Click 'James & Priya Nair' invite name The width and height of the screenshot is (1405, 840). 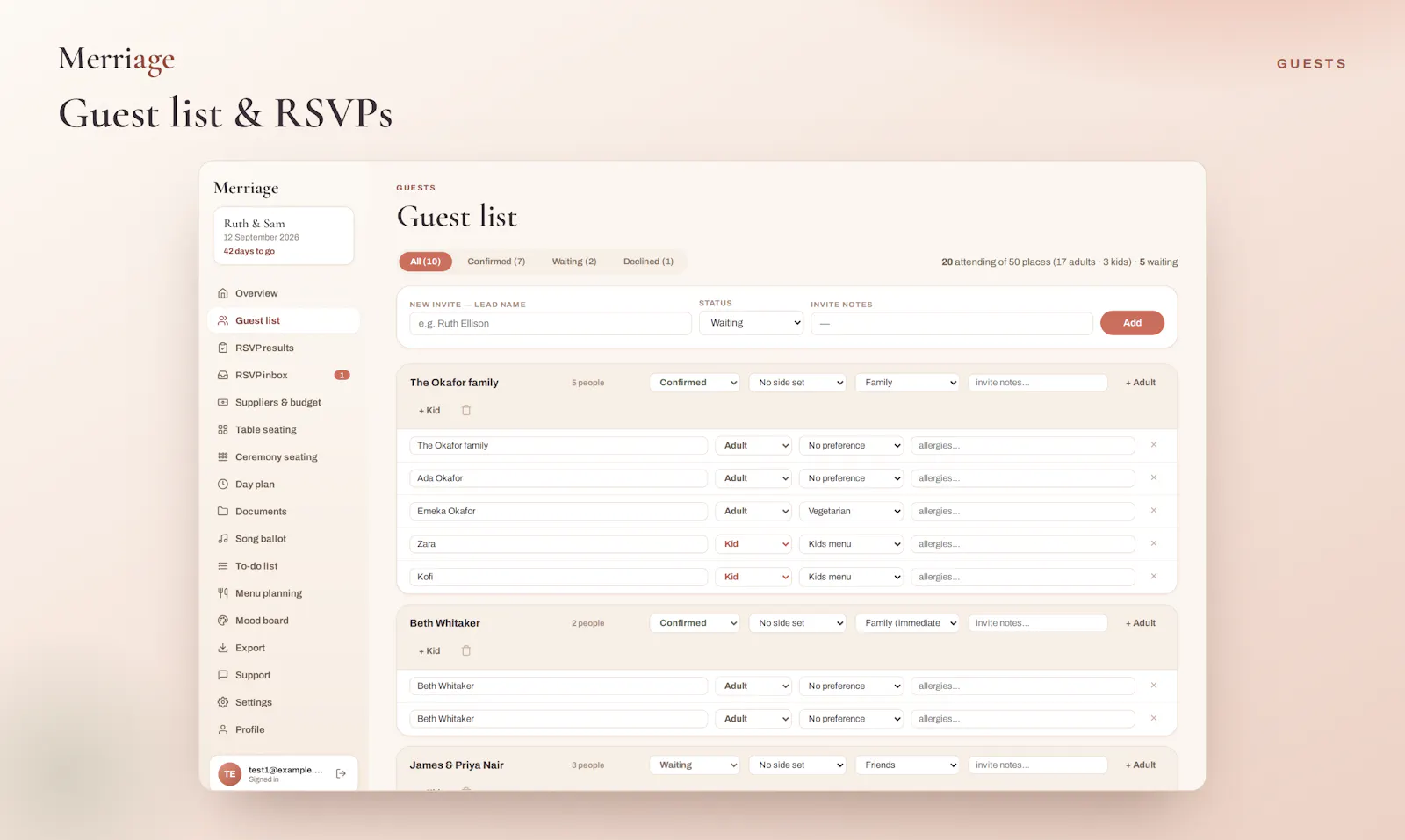click(x=457, y=765)
